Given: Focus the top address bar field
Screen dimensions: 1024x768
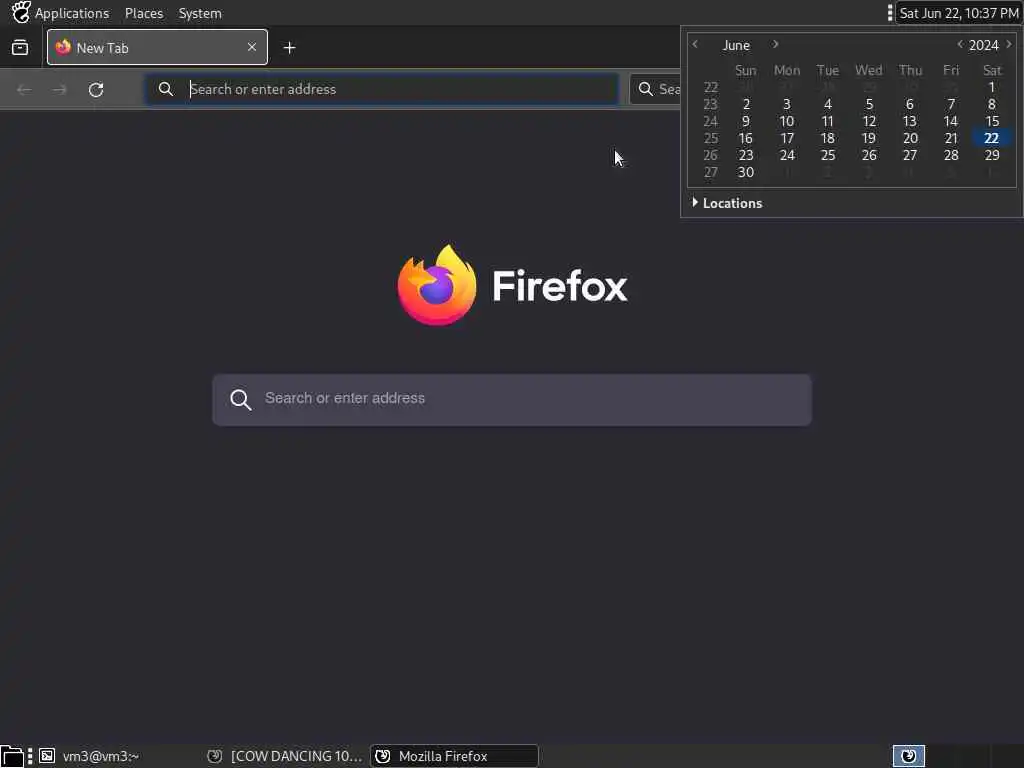Looking at the screenshot, I should click(x=381, y=89).
